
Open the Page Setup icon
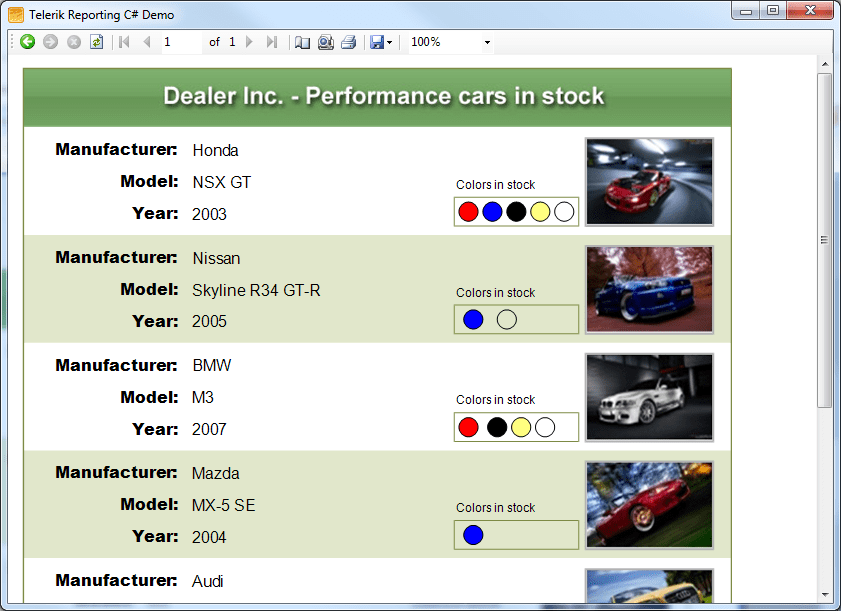[302, 42]
